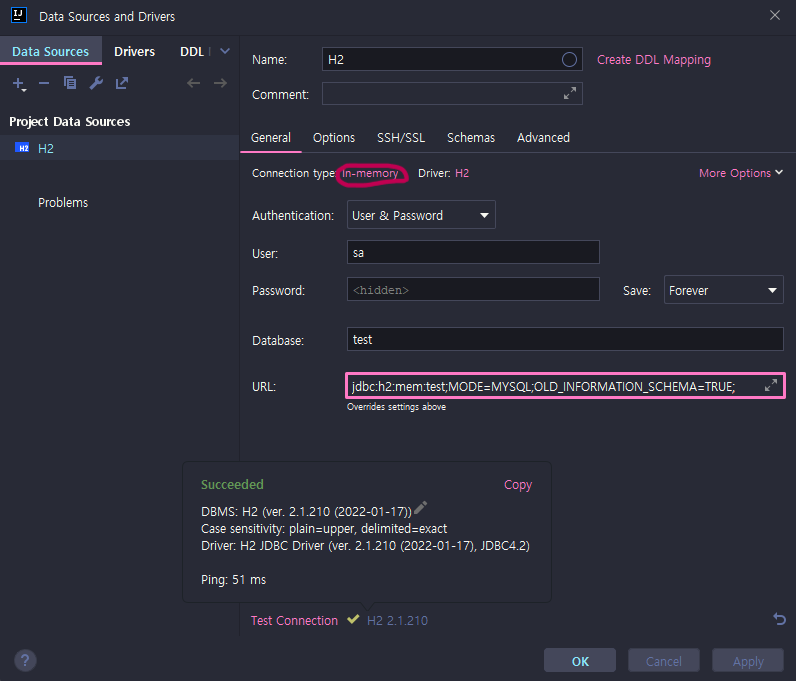Image resolution: width=796 pixels, height=681 pixels.
Task: Remove selected data source with minus icon
Action: pyautogui.click(x=44, y=83)
